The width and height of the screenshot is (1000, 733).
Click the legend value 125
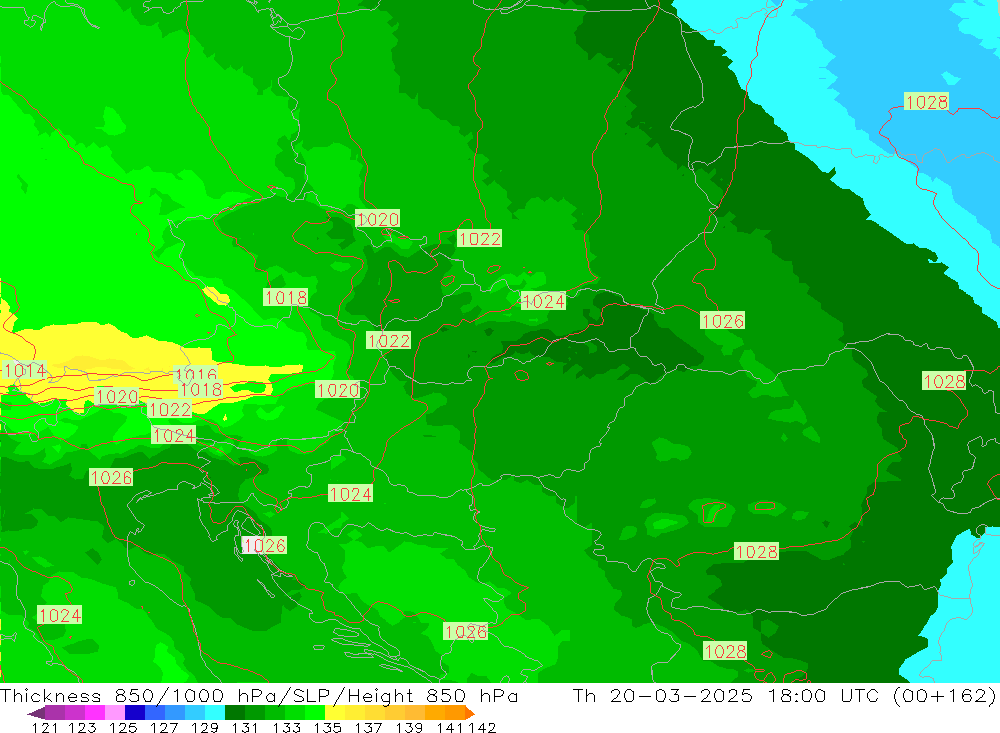[x=122, y=727]
